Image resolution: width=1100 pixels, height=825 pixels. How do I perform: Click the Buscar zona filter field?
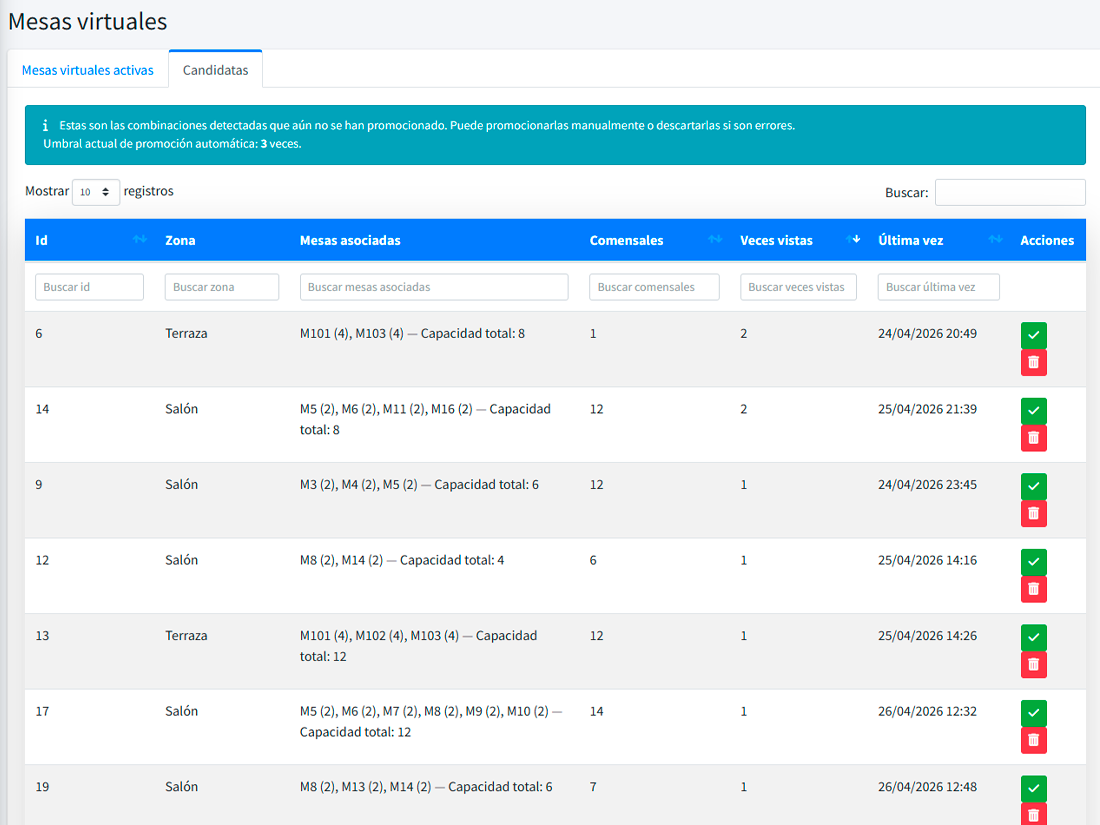click(222, 287)
